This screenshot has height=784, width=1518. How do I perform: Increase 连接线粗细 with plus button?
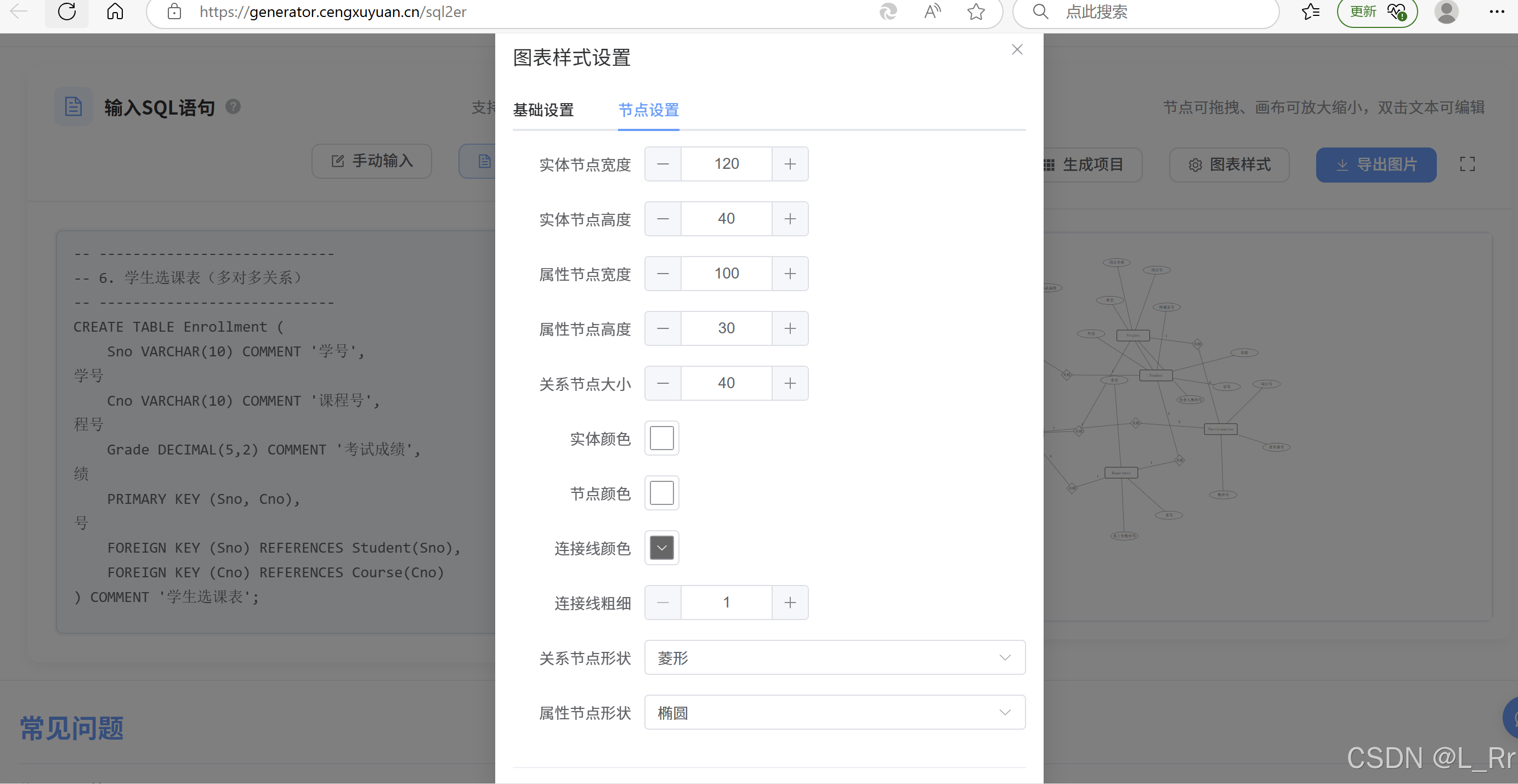tap(790, 602)
